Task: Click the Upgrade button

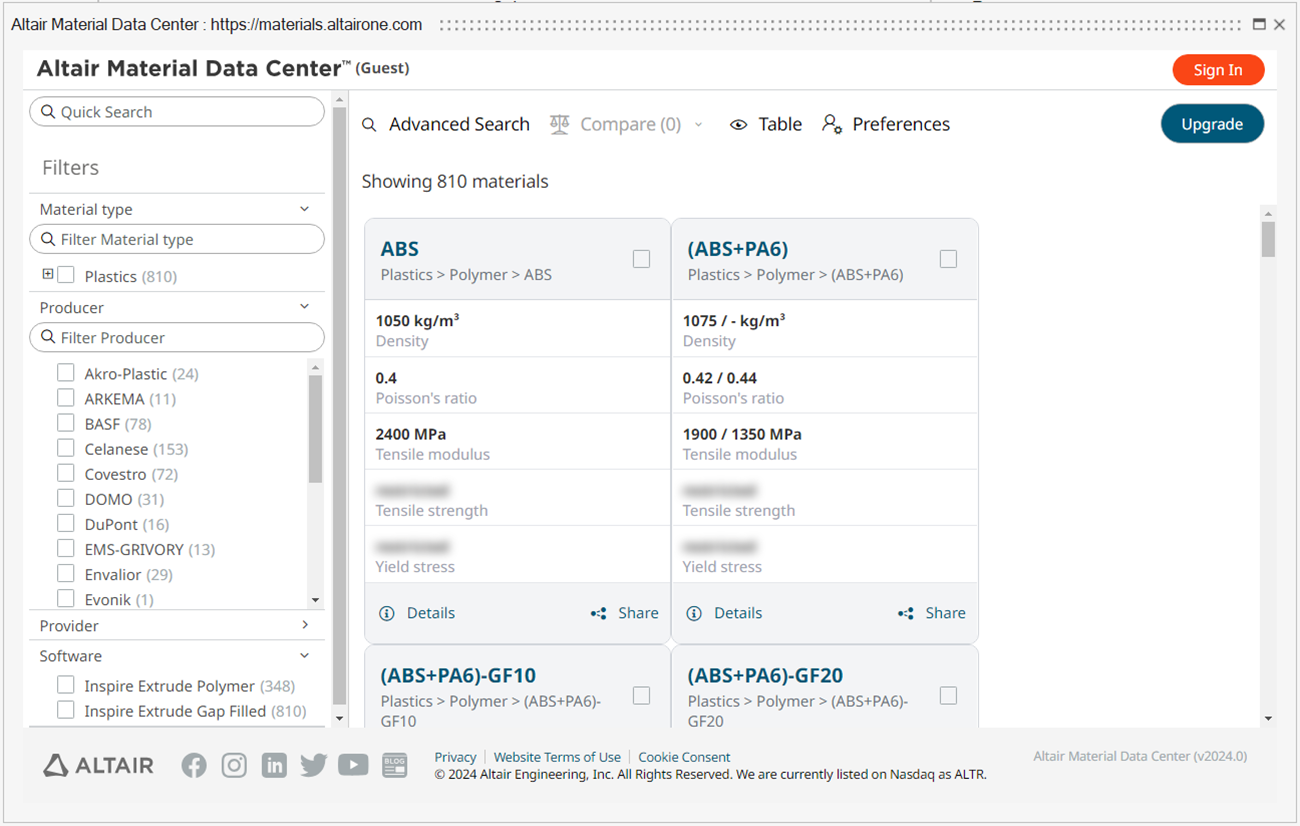Action: (1212, 124)
